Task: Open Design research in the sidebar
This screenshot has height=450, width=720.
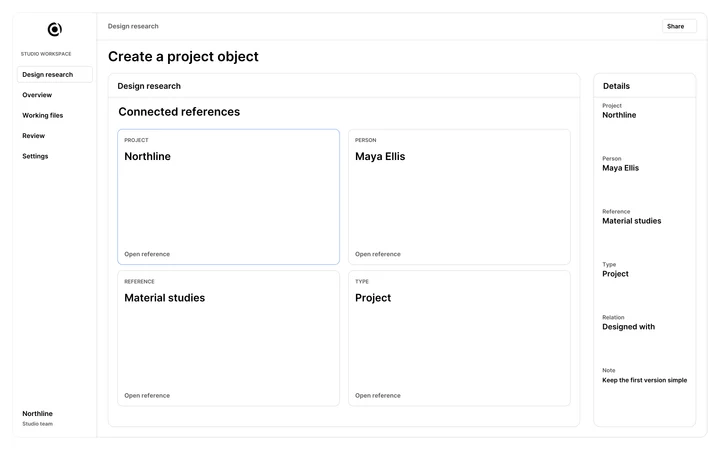Action: click(x=55, y=74)
